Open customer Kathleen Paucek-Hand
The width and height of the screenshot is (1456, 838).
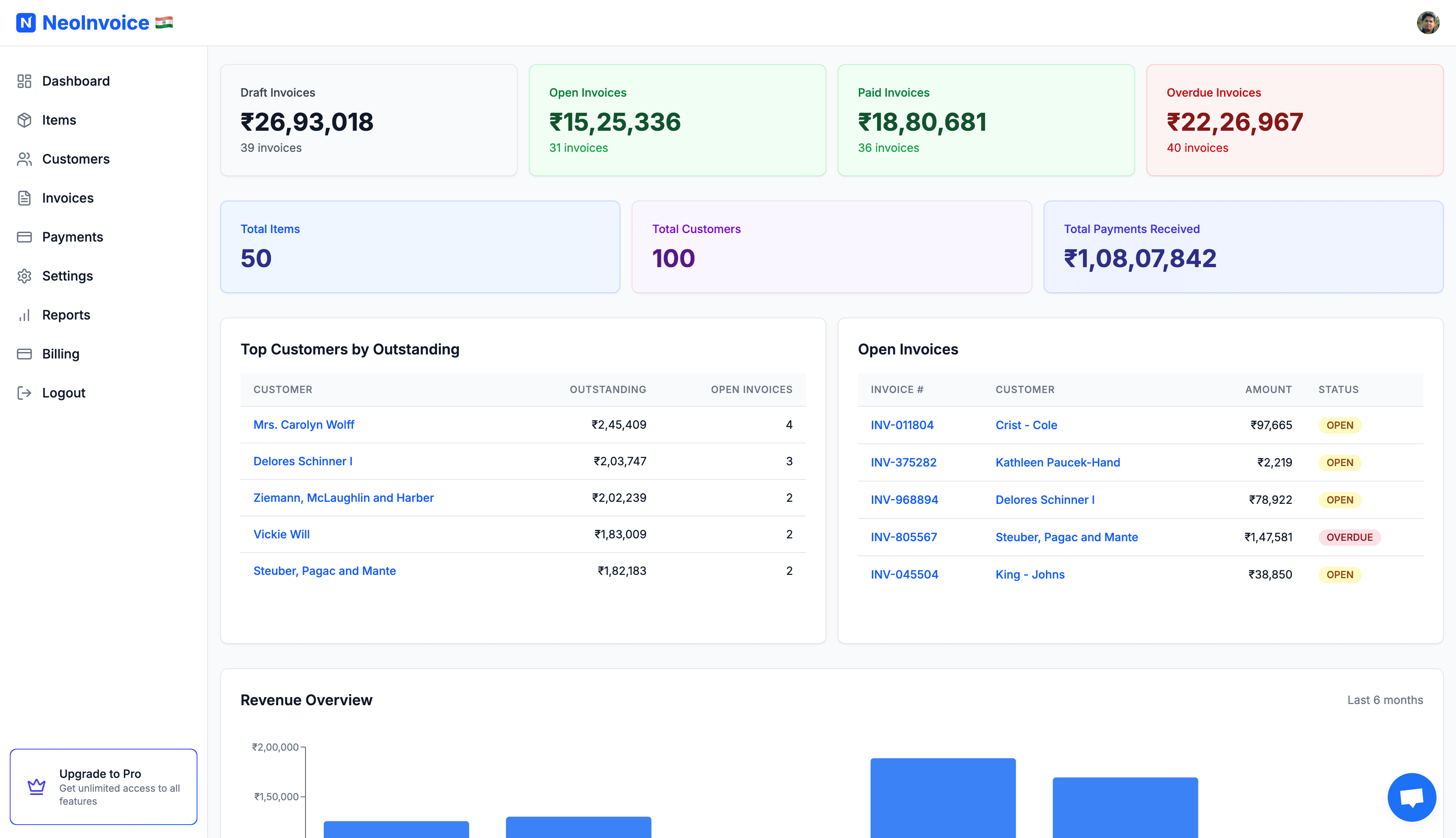pyautogui.click(x=1057, y=462)
